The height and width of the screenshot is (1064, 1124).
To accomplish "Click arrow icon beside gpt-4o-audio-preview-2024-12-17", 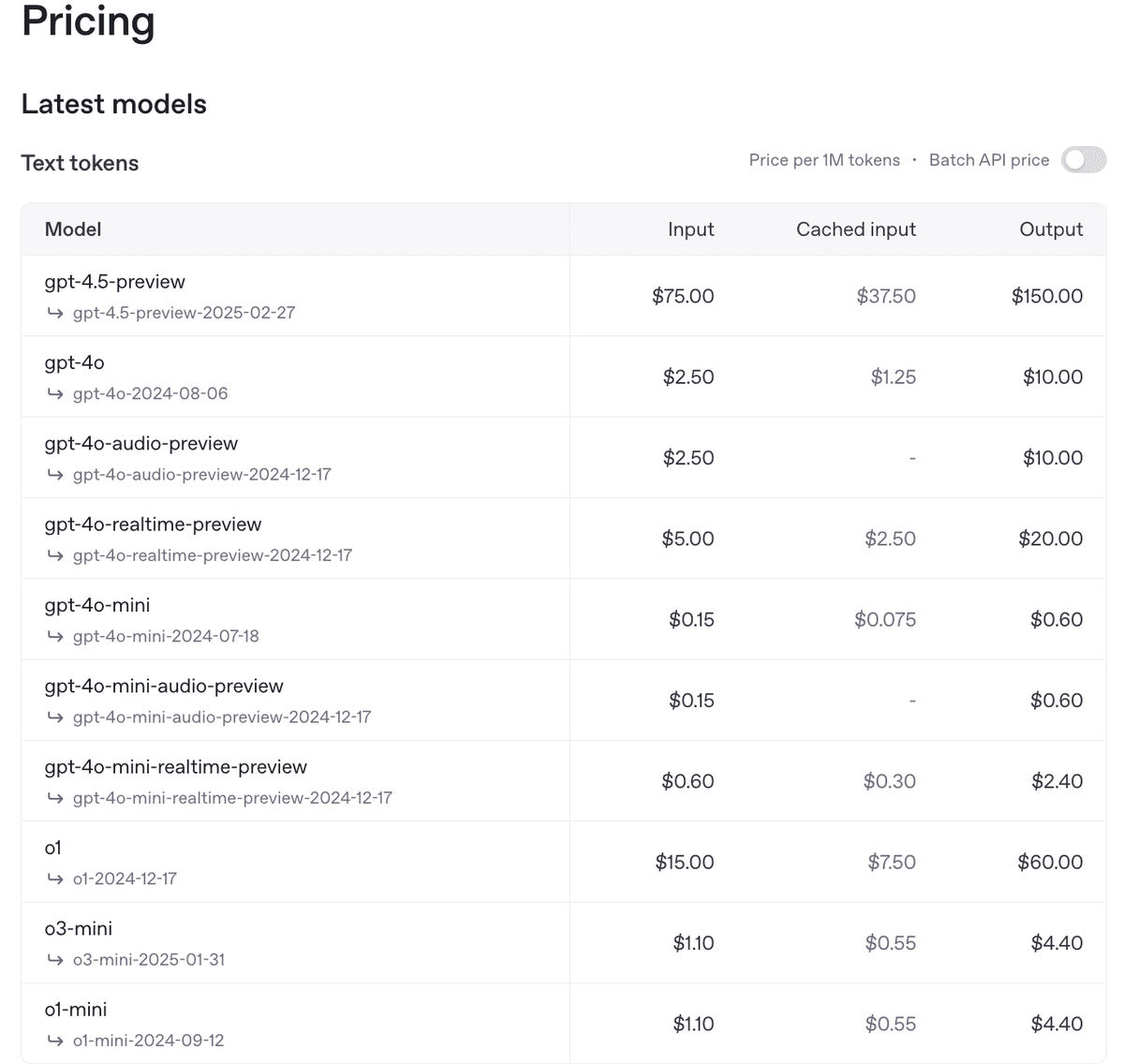I will tap(55, 474).
